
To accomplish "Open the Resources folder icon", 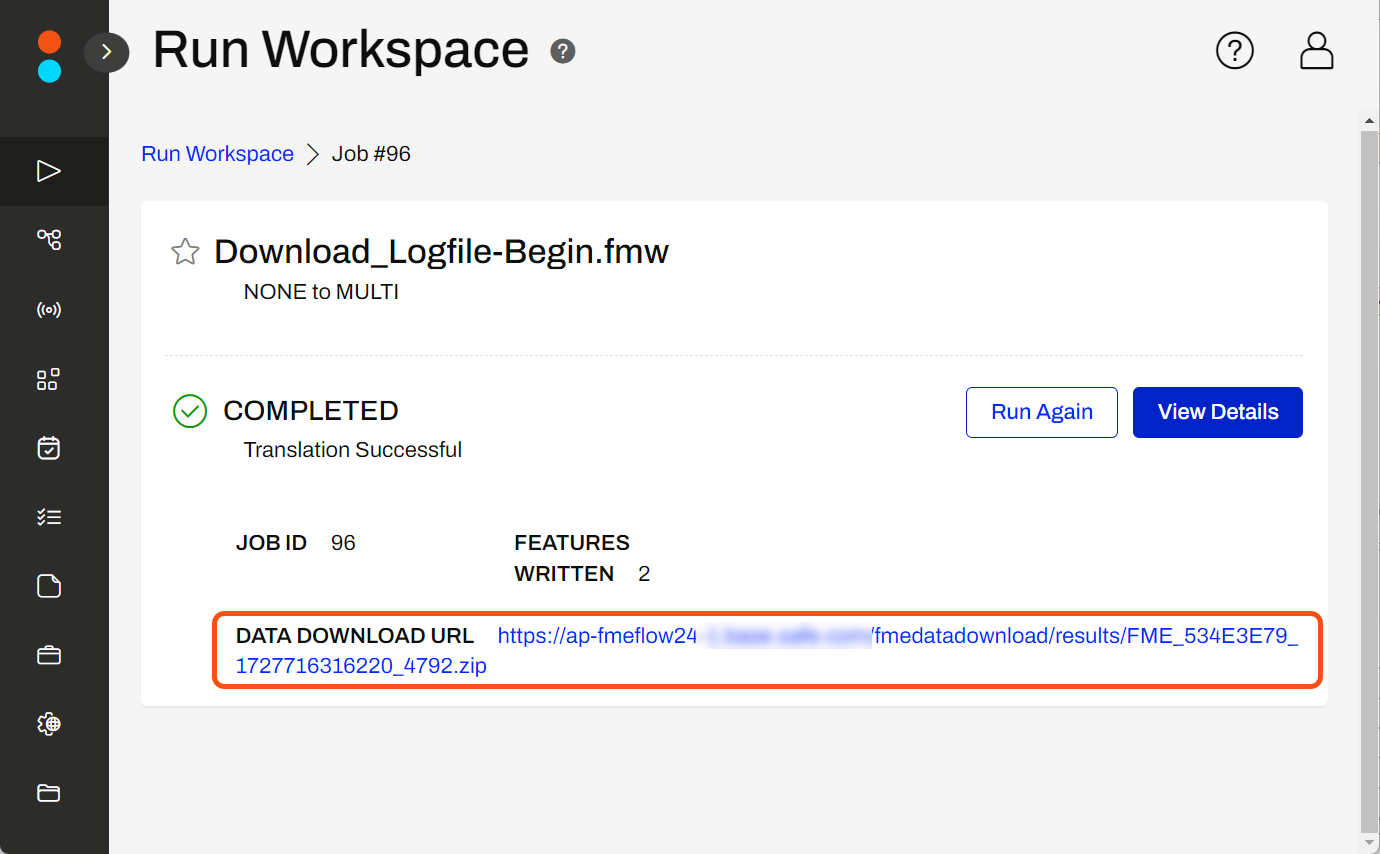I will [x=48, y=793].
